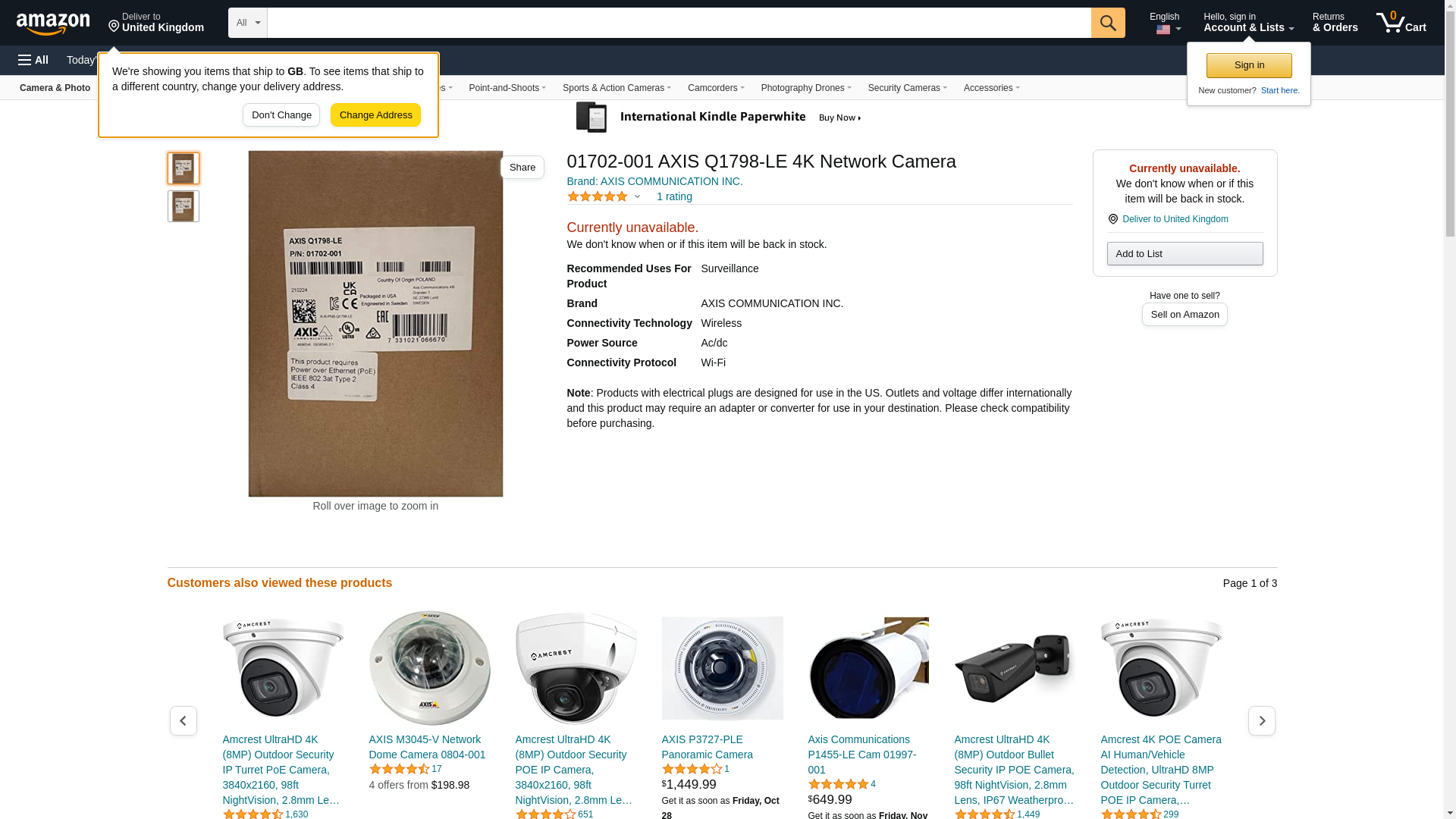Click previous arrow in product carousel
The width and height of the screenshot is (1456, 819).
pos(183,720)
